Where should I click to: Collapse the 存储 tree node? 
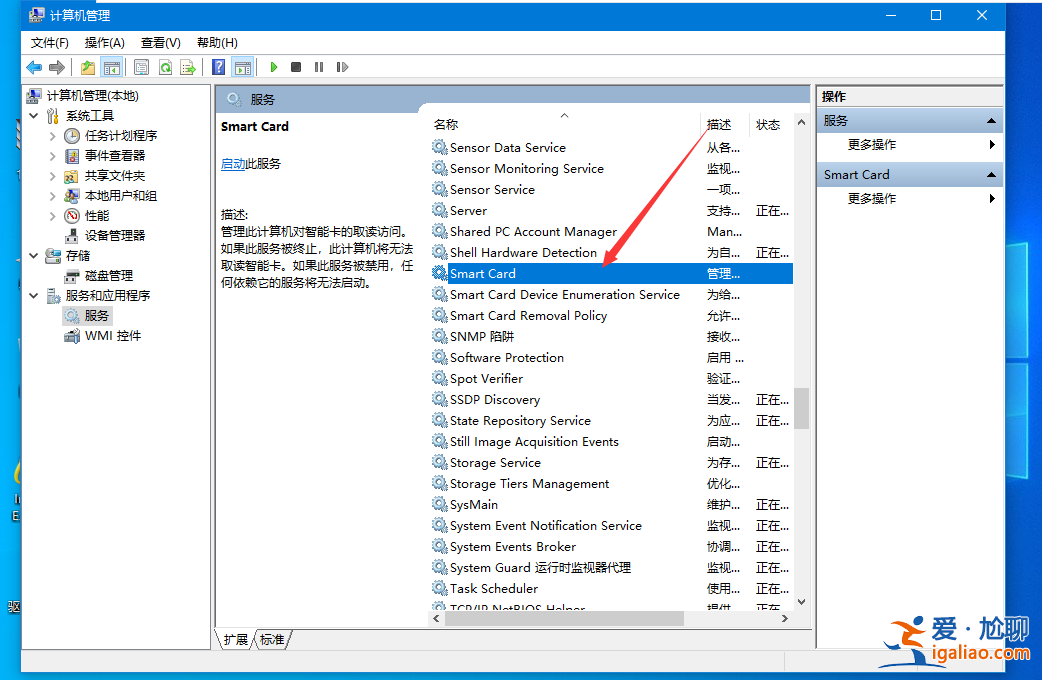[33, 255]
